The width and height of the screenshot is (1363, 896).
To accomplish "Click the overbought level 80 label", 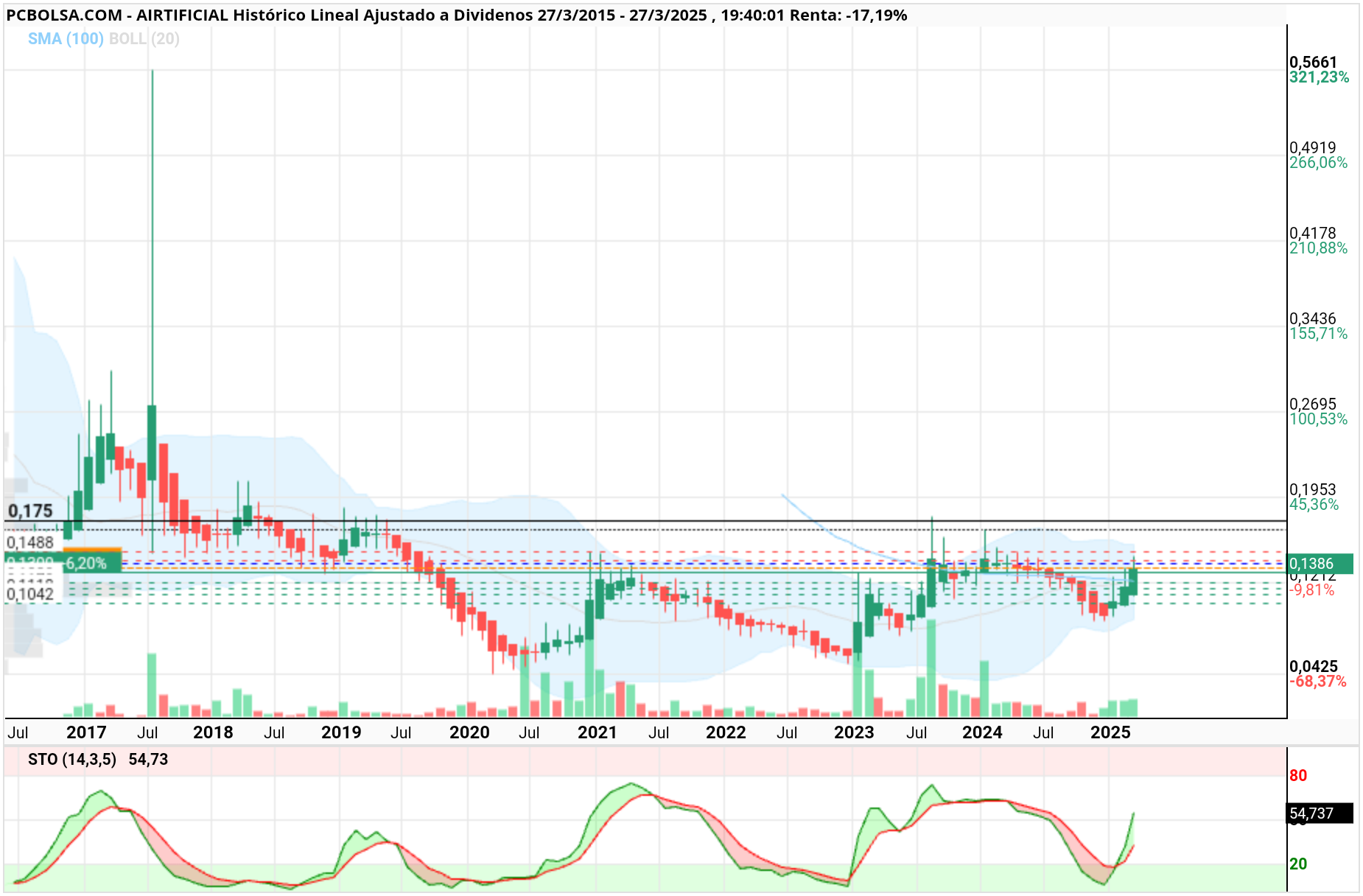I will coord(1298,775).
